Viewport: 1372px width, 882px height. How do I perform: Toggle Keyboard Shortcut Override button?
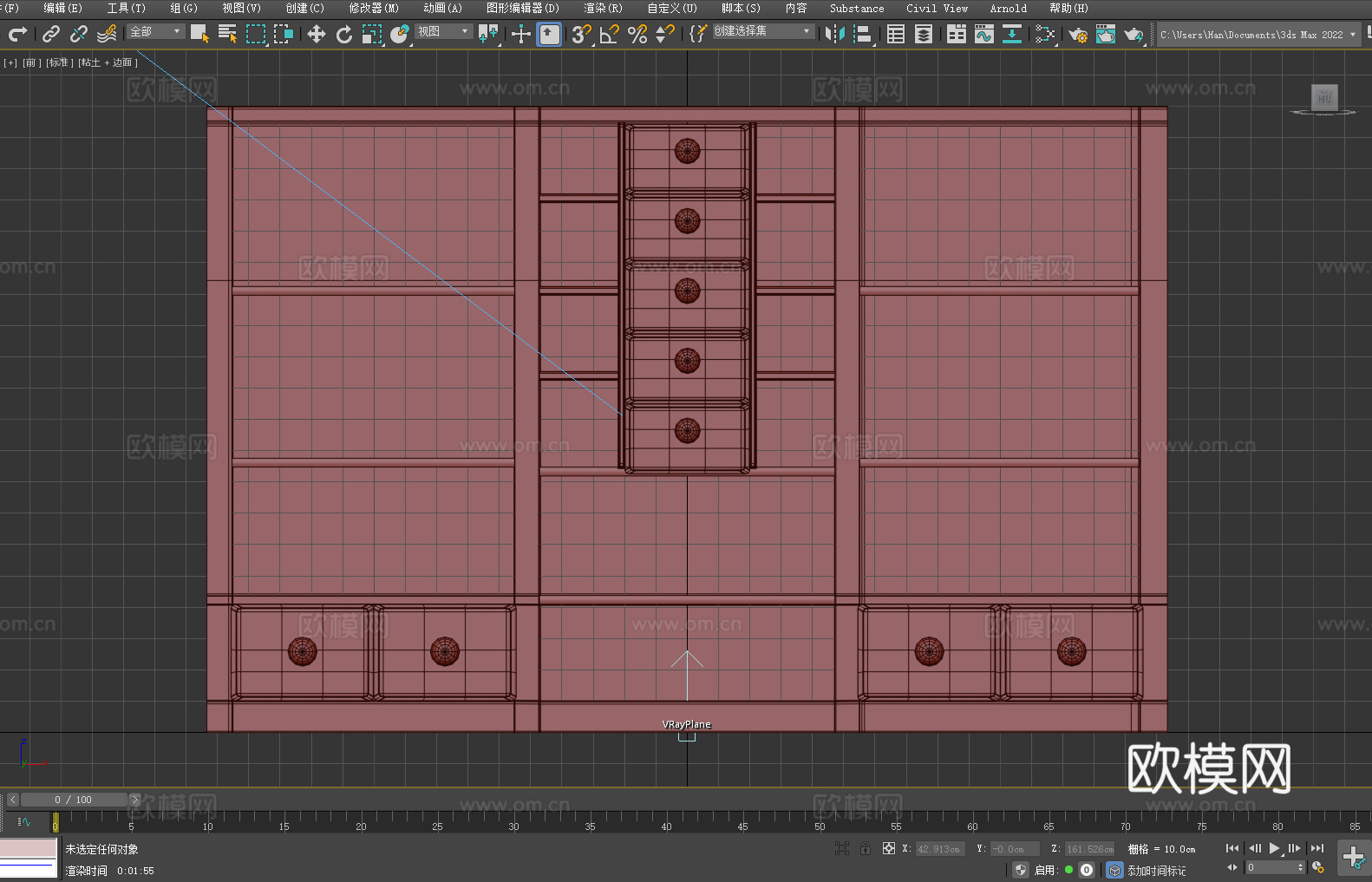[549, 34]
